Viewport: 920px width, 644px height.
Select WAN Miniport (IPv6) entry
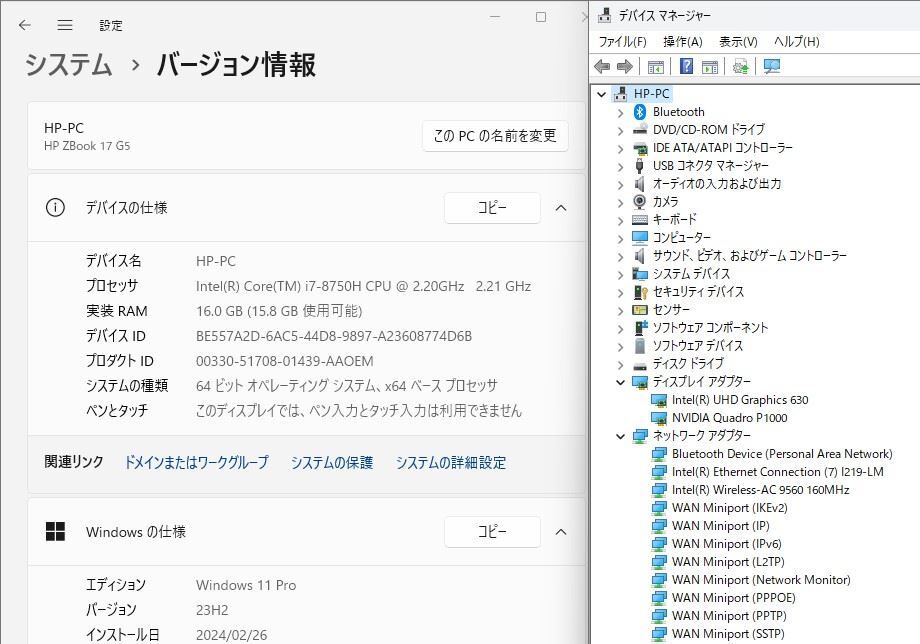coord(726,544)
